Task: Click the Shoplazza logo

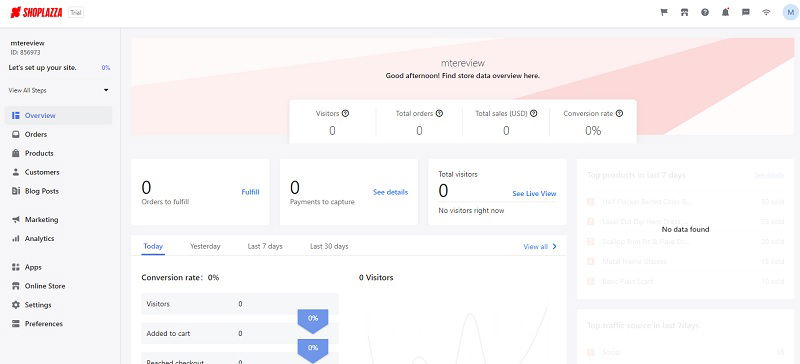Action: (36, 12)
